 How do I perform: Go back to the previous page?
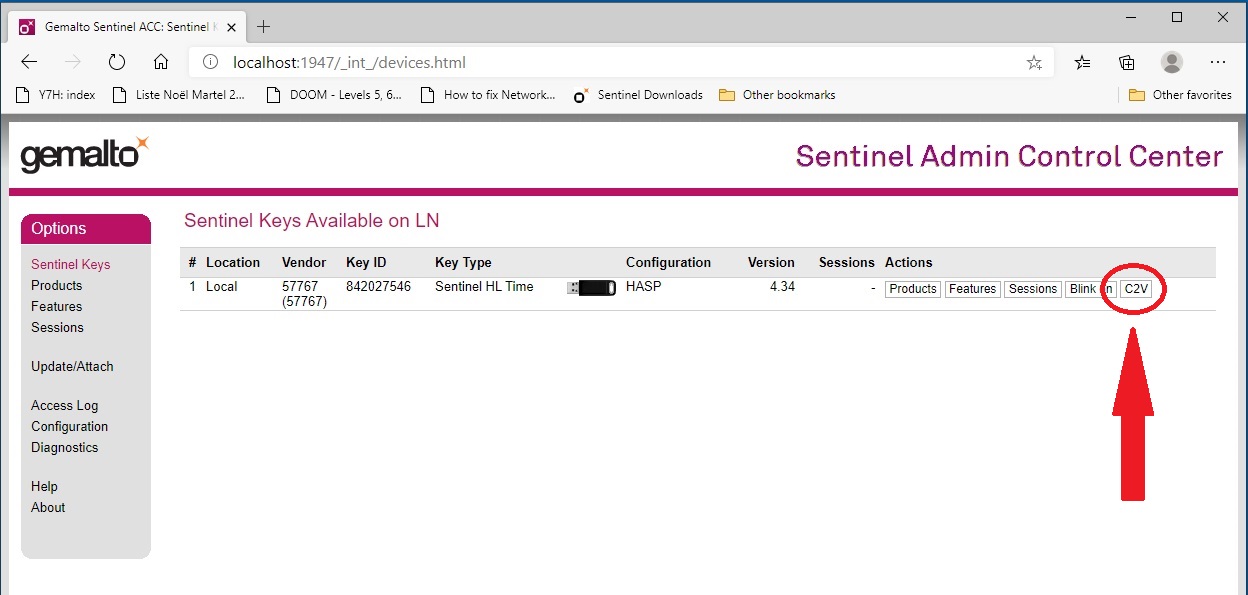click(29, 62)
